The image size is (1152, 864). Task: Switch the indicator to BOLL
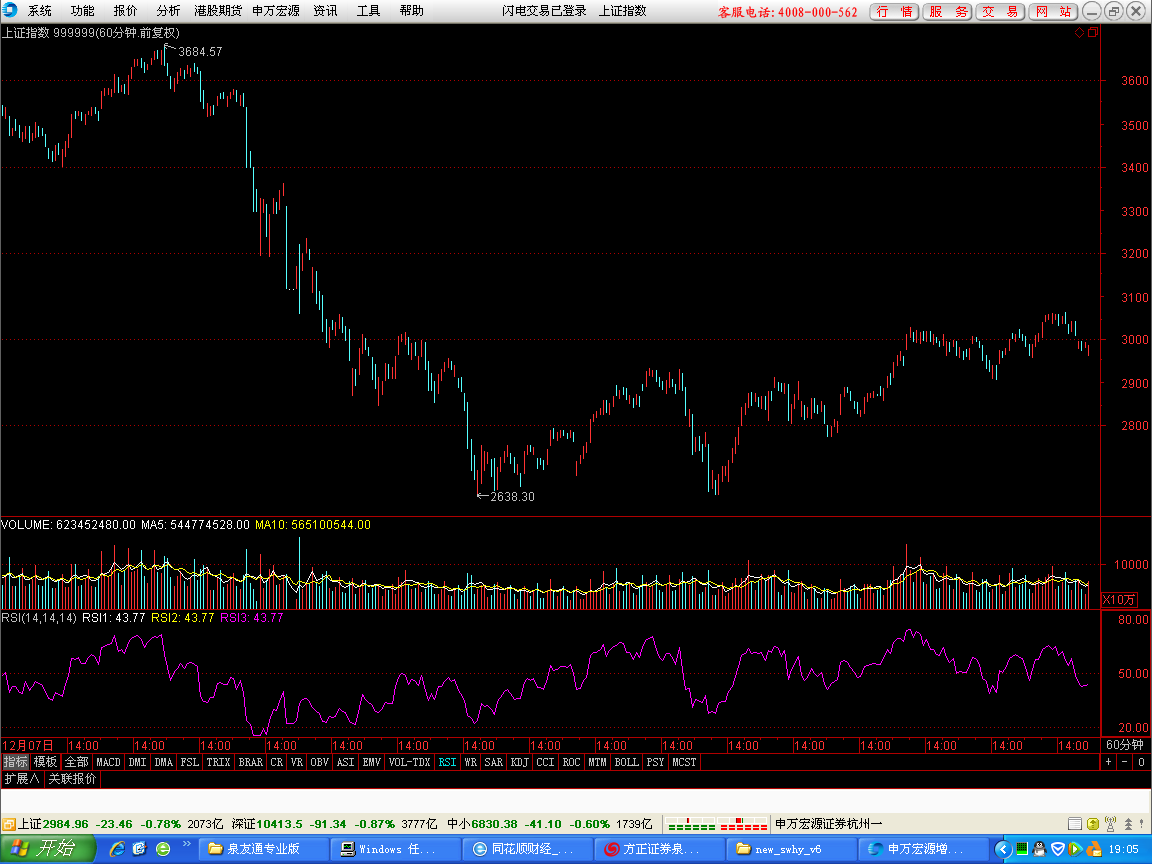tap(627, 762)
